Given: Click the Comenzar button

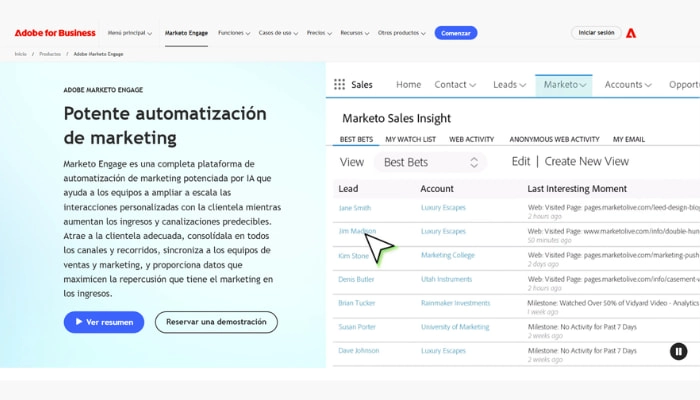Looking at the screenshot, I should click(x=456, y=33).
